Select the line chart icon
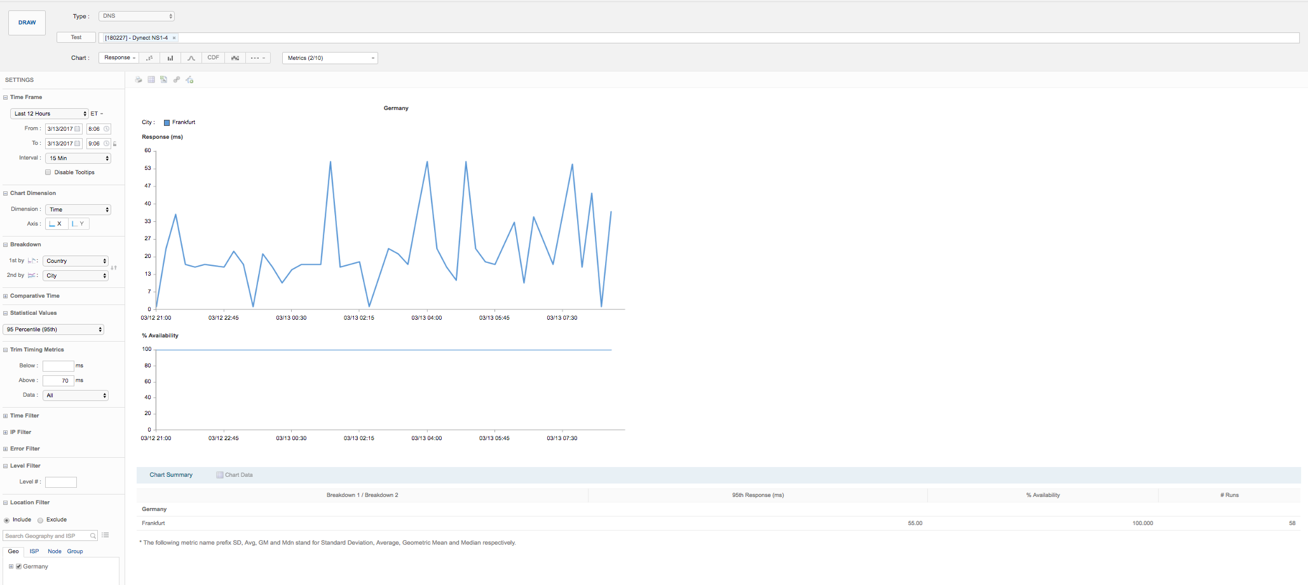The width and height of the screenshot is (1308, 585). point(150,58)
